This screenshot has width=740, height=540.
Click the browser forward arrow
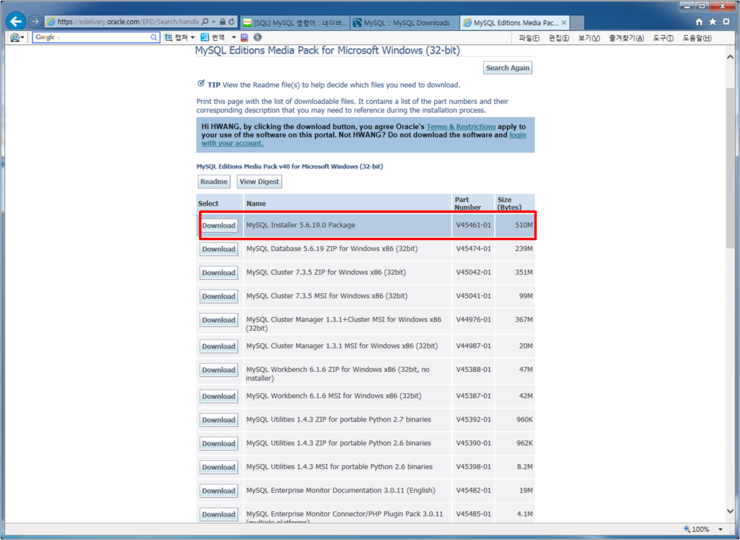point(35,22)
